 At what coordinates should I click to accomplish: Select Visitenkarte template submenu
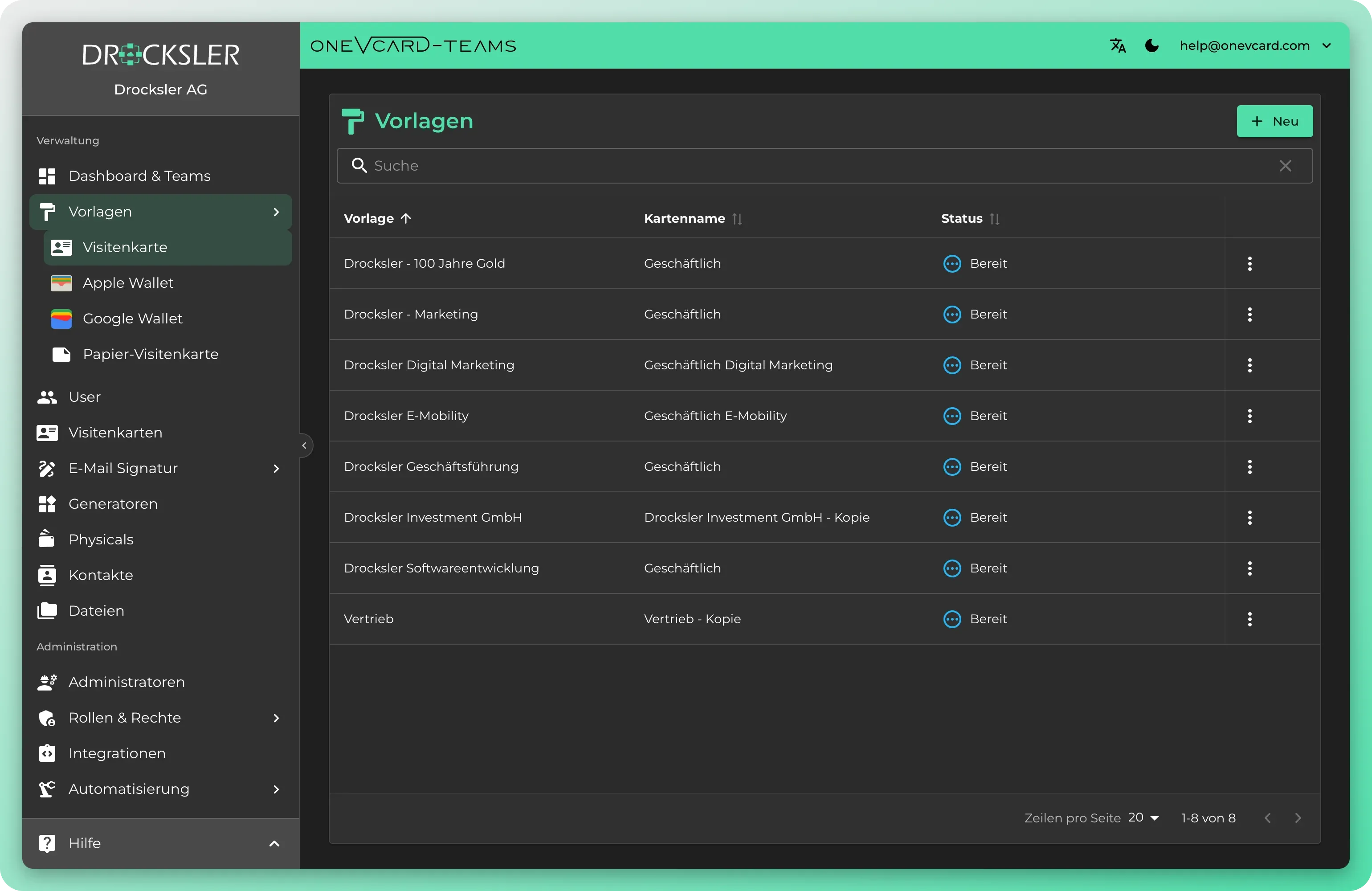point(168,247)
